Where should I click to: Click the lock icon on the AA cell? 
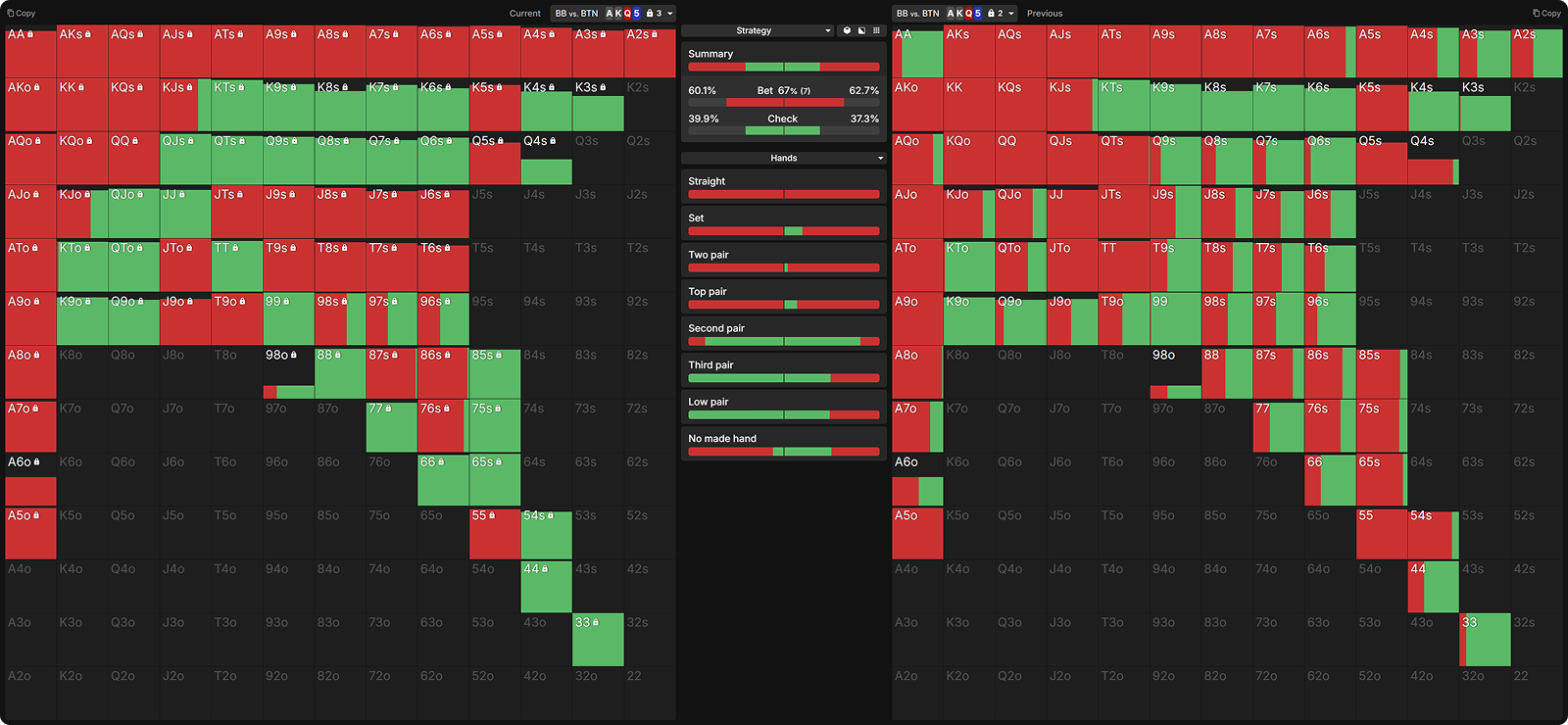point(30,34)
